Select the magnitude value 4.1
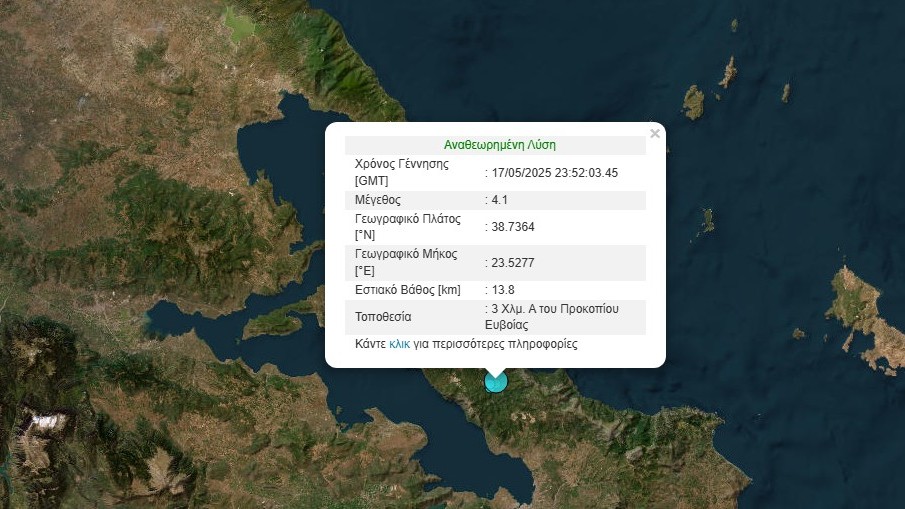The image size is (905, 509). point(499,200)
